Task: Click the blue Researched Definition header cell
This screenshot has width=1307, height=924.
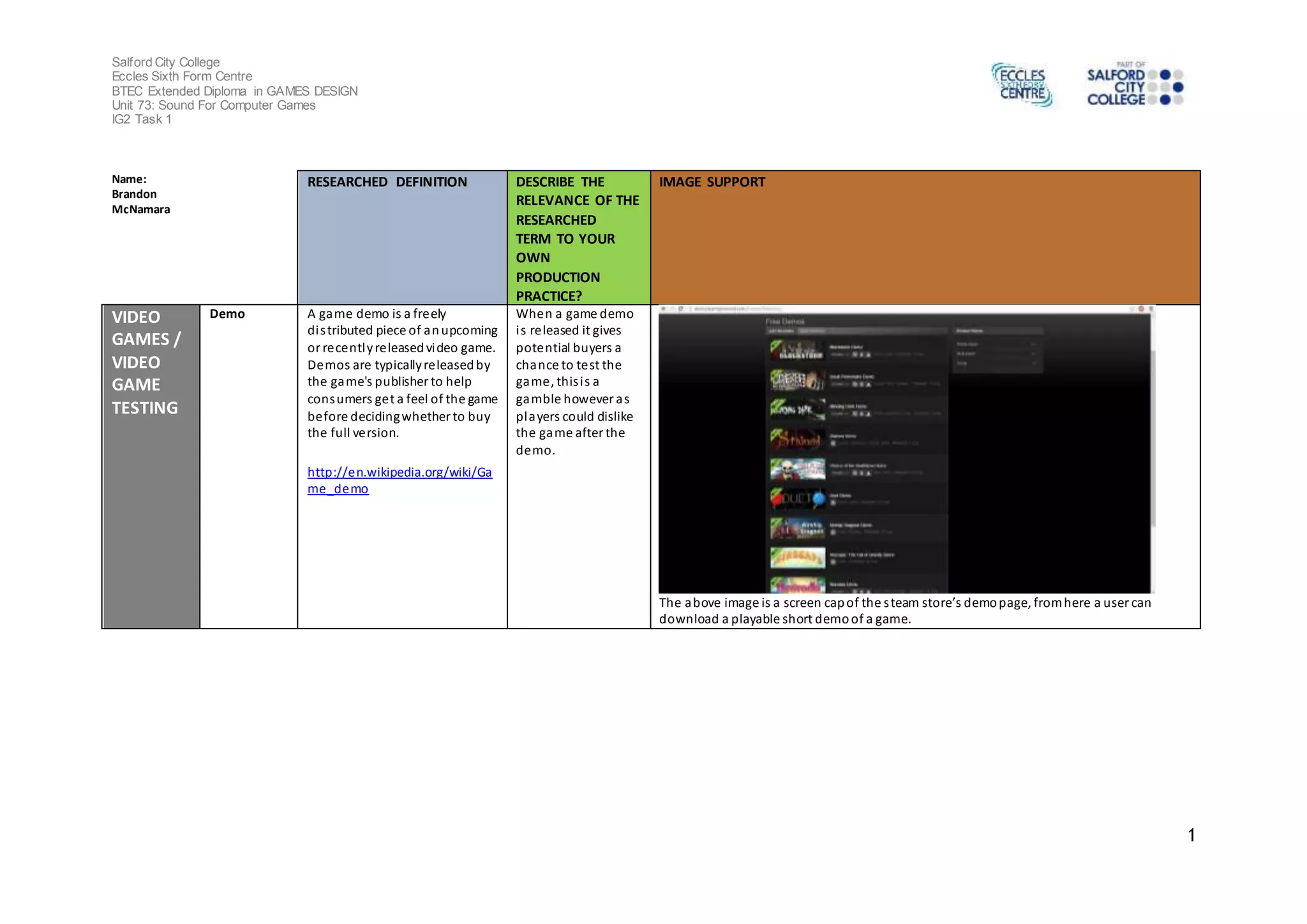Action: pyautogui.click(x=402, y=237)
